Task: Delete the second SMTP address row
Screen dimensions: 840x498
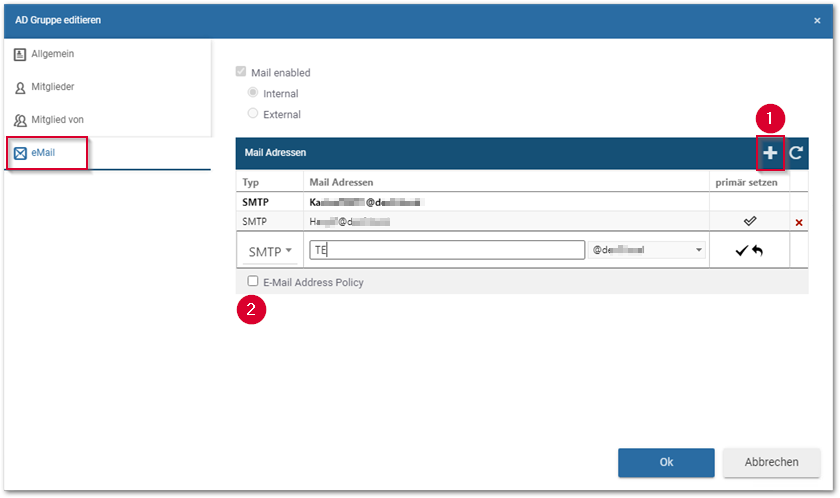Action: coord(799,222)
